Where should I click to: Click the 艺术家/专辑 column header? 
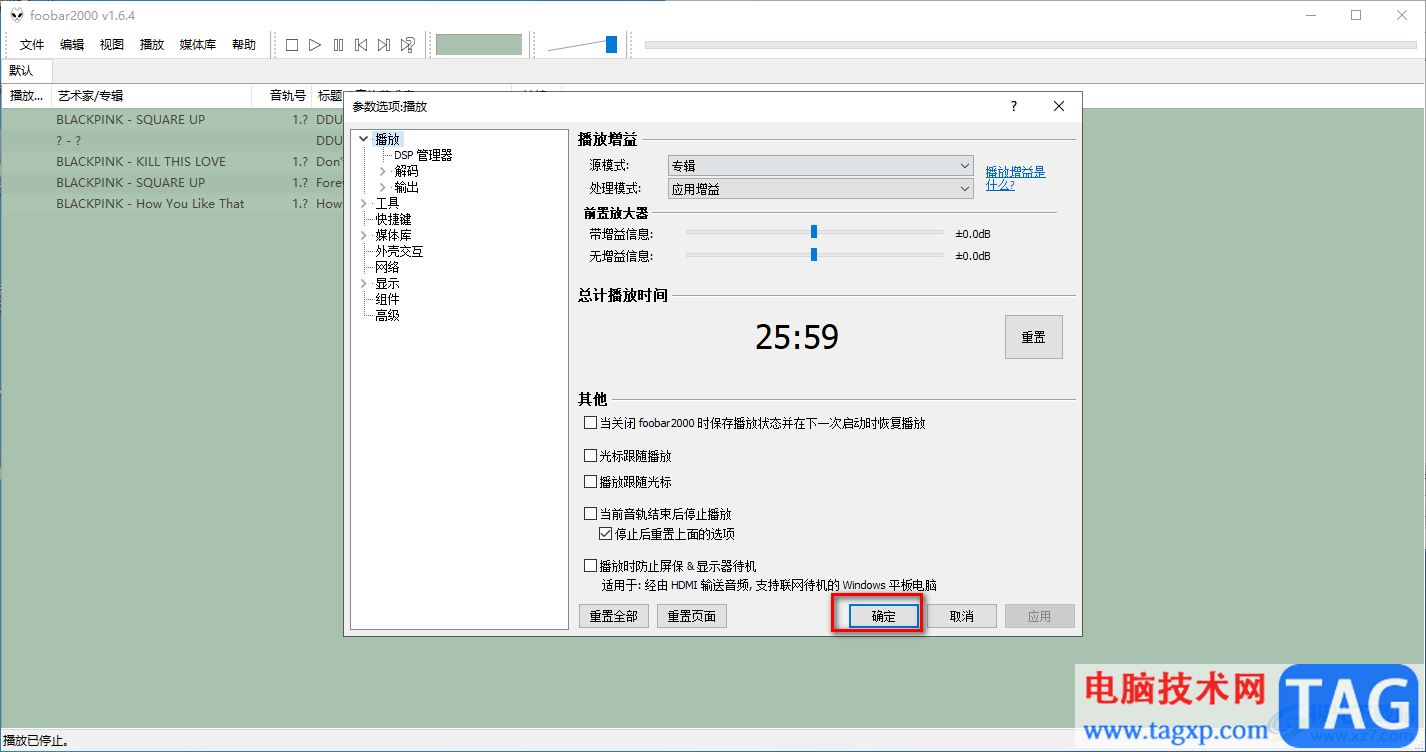point(150,96)
